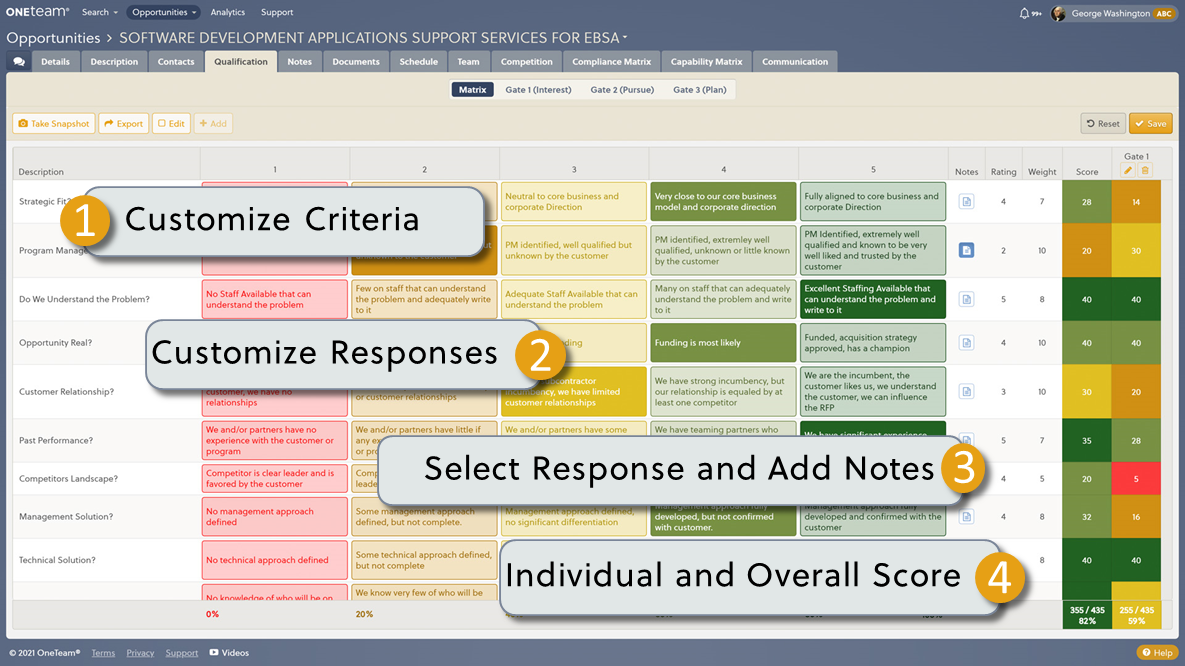Open the Gate 2 (Pursue) sub-tab
Image resolution: width=1185 pixels, height=666 pixels.
[622, 89]
